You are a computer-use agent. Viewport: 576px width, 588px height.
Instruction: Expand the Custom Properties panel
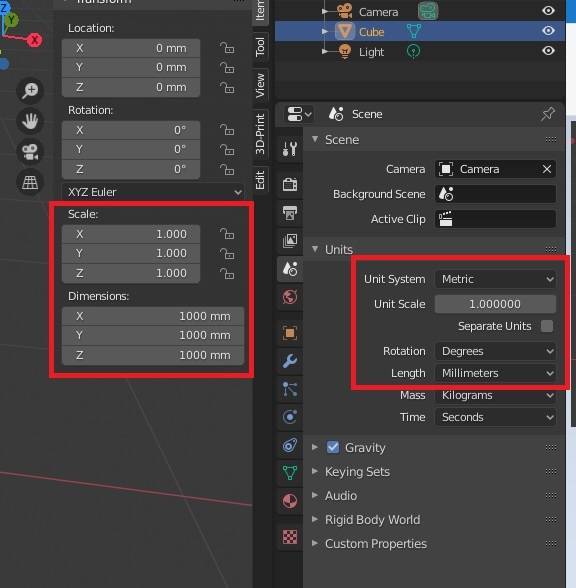pyautogui.click(x=376, y=543)
